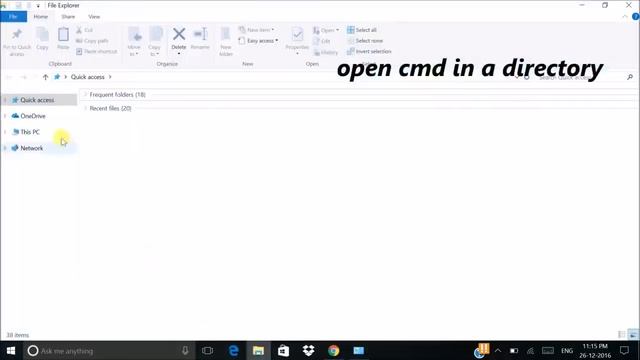This screenshot has width=640, height=360.
Task: Go up one folder level arrow
Action: coord(45,77)
